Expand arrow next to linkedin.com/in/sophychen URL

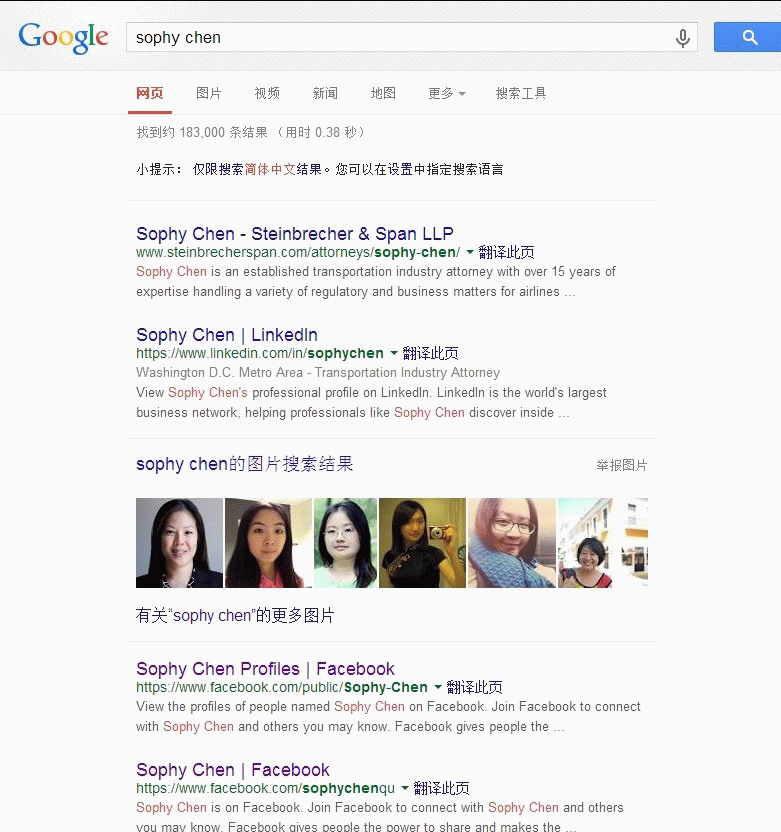click(x=394, y=353)
